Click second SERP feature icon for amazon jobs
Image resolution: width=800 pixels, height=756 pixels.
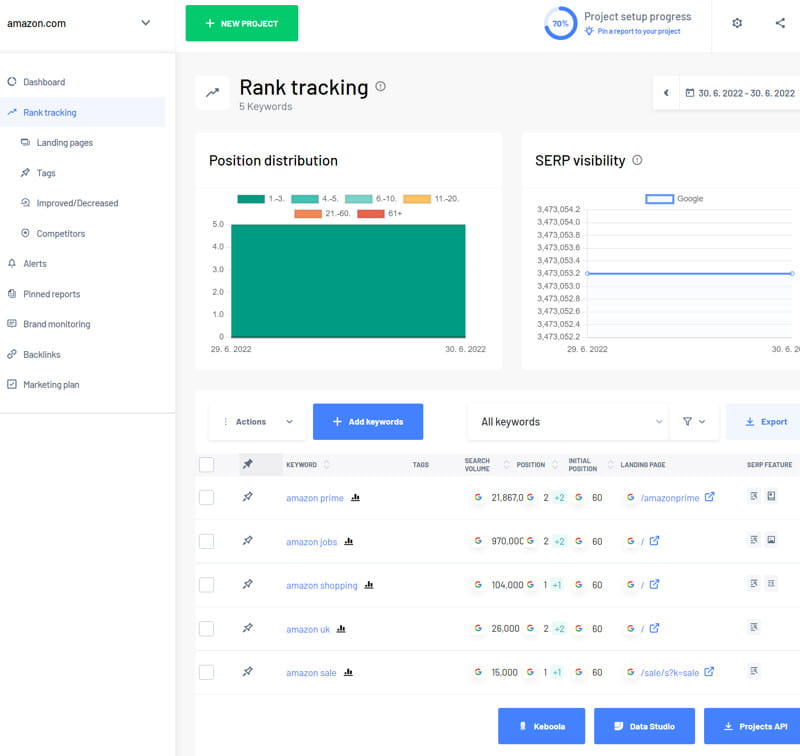tap(771, 540)
